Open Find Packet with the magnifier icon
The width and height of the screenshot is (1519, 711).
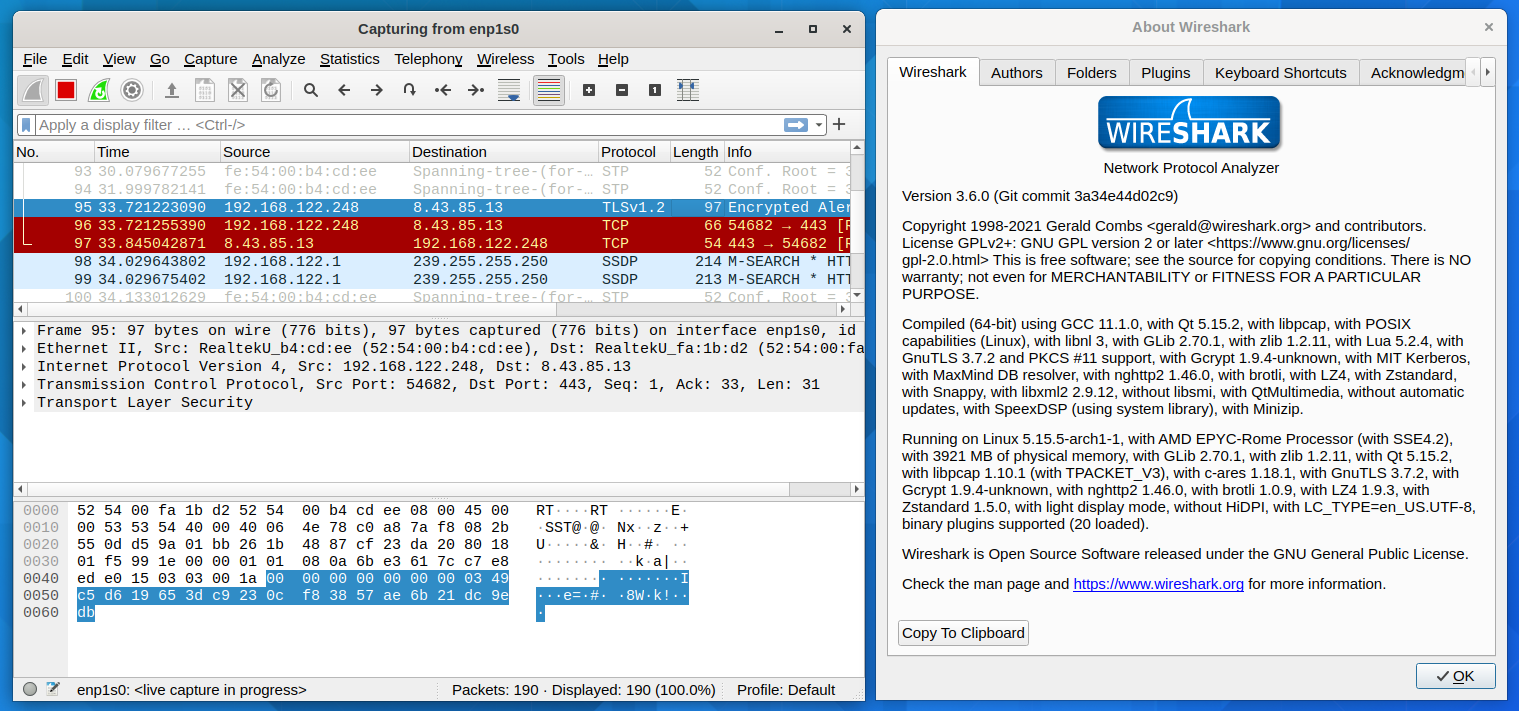pyautogui.click(x=311, y=90)
